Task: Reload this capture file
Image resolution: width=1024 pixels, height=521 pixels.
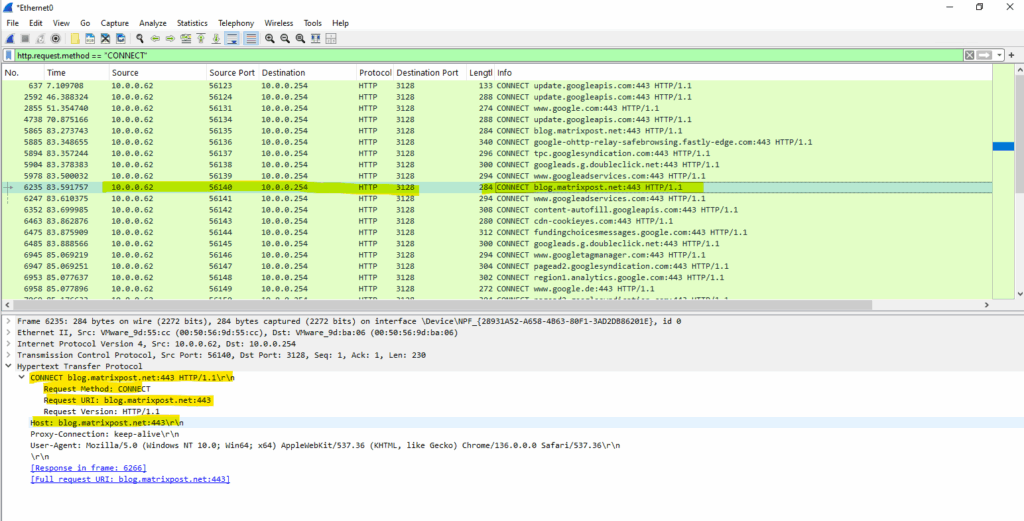Action: [121, 39]
